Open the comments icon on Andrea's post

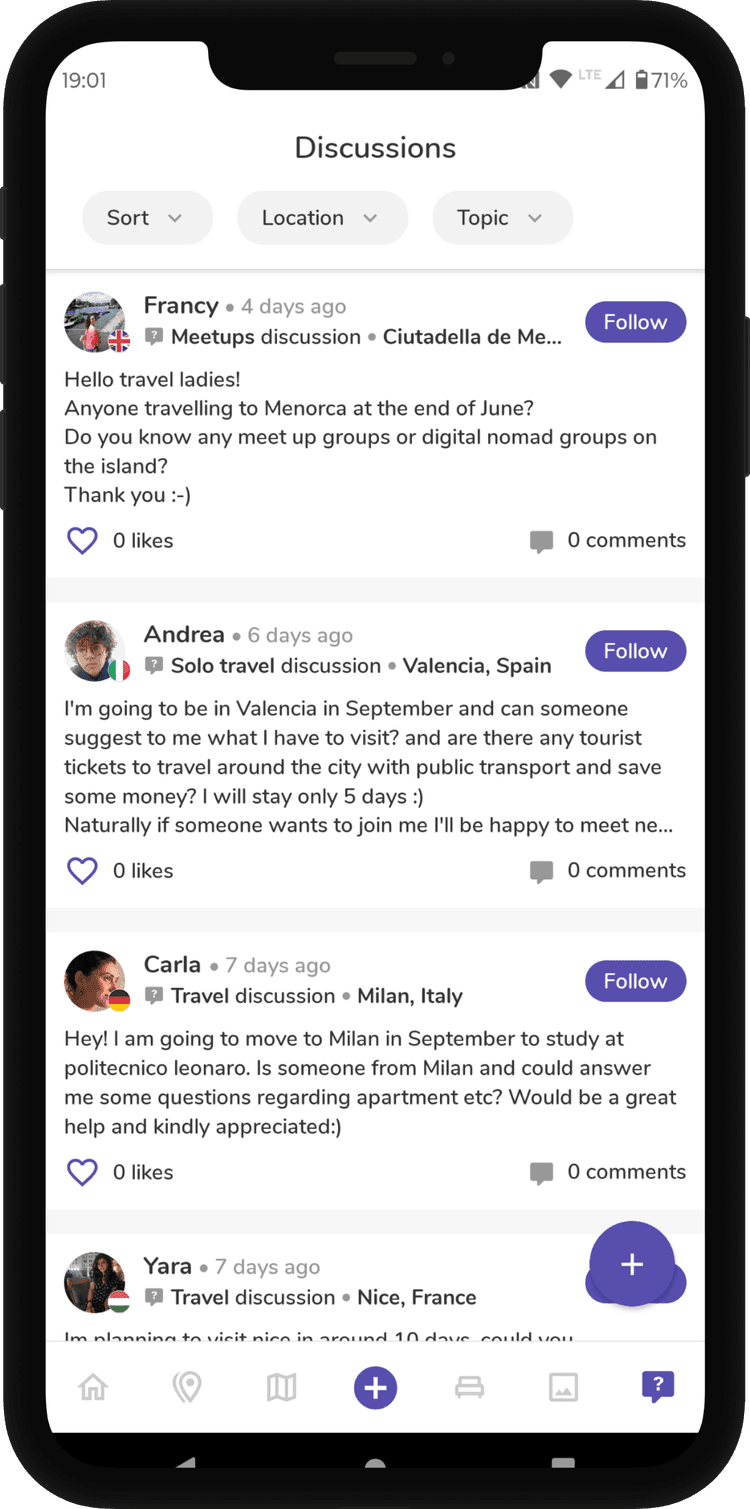coord(540,870)
